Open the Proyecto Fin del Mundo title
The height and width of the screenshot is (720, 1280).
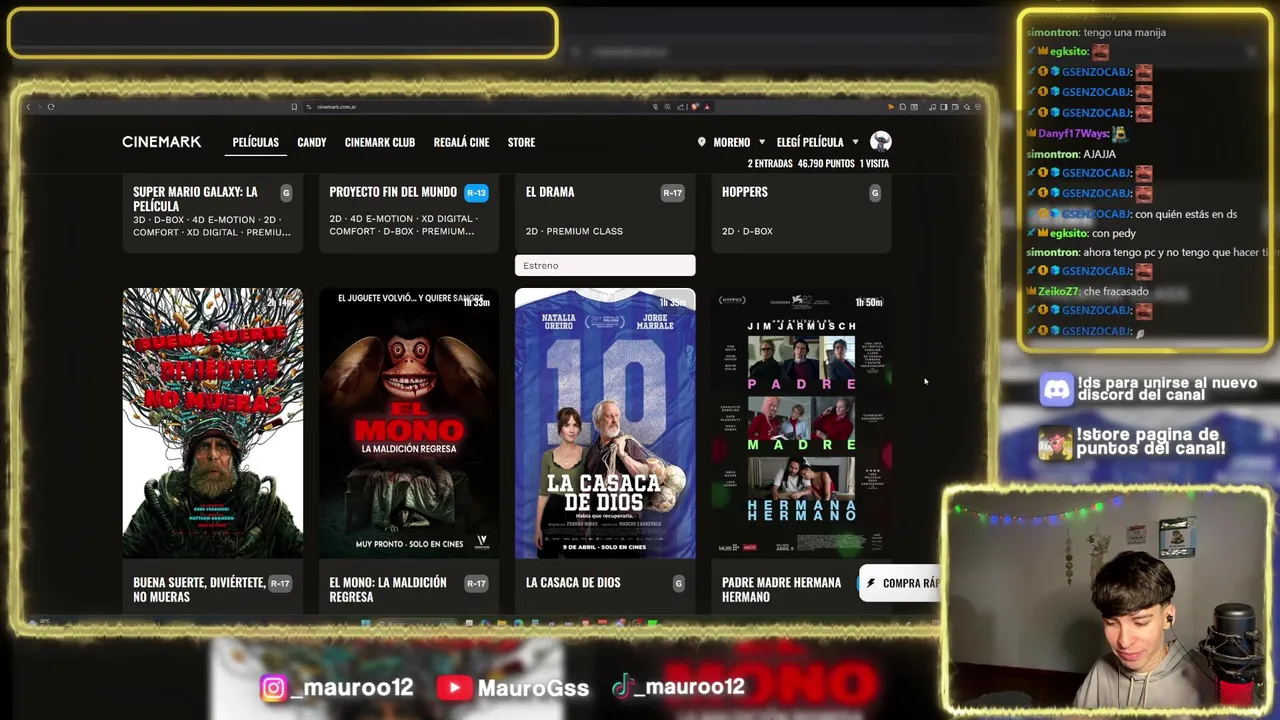point(393,192)
